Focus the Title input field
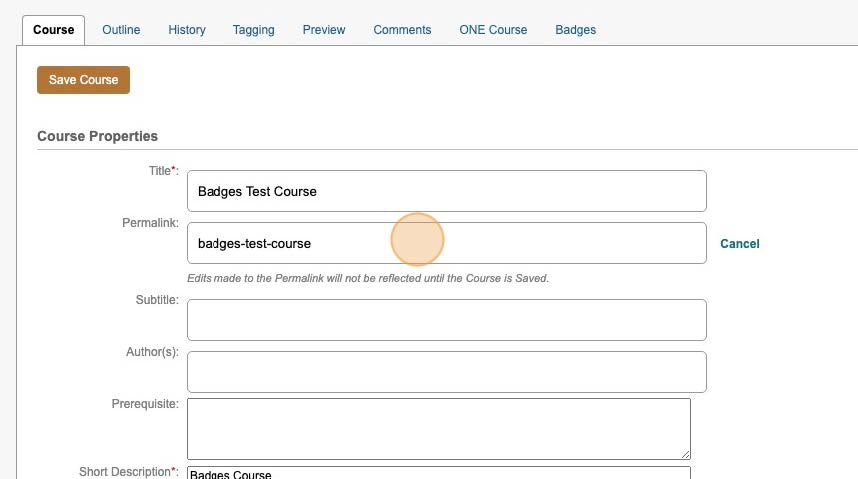 tap(447, 191)
